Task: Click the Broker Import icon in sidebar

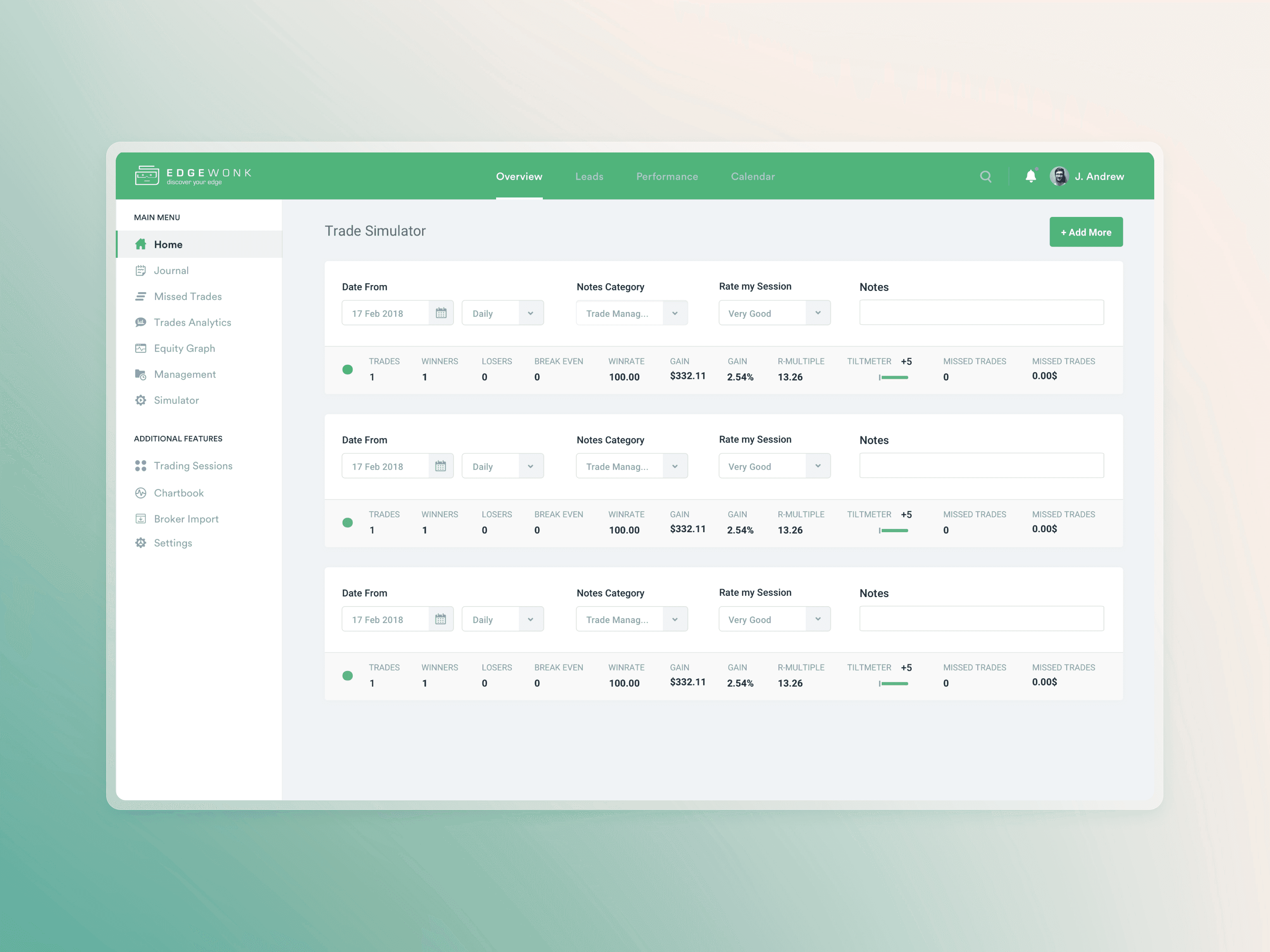Action: click(x=141, y=519)
